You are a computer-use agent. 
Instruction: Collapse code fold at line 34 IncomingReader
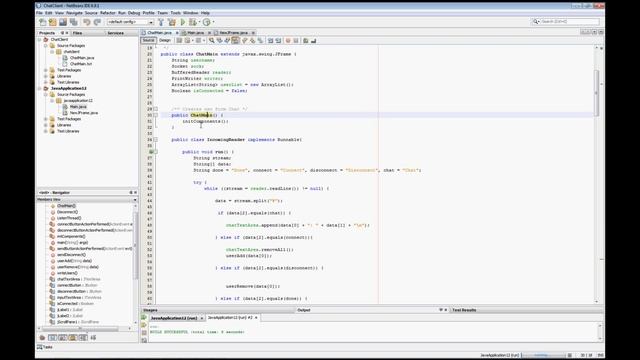(156, 140)
